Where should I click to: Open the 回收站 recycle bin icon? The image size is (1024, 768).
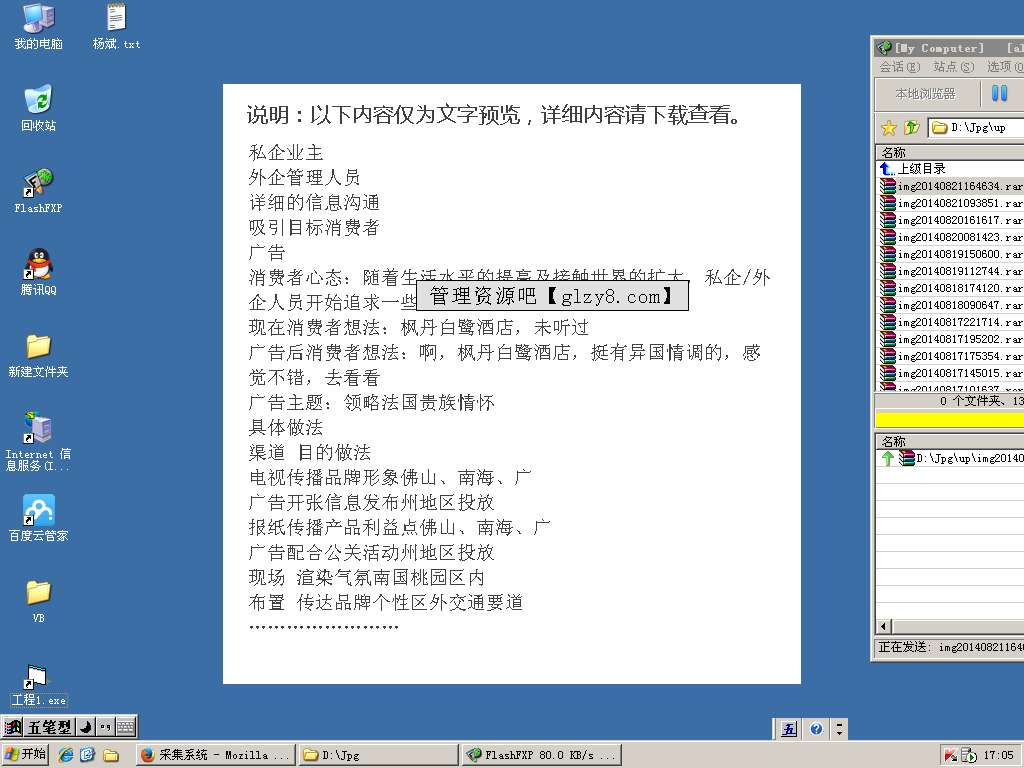[39, 108]
